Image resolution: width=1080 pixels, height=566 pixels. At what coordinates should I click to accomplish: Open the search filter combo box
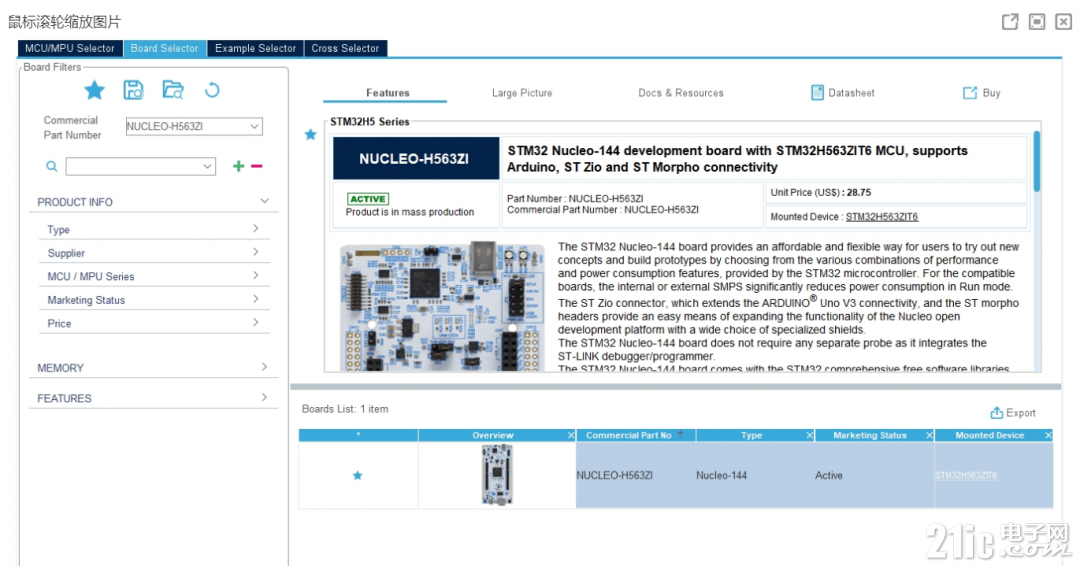coord(141,166)
